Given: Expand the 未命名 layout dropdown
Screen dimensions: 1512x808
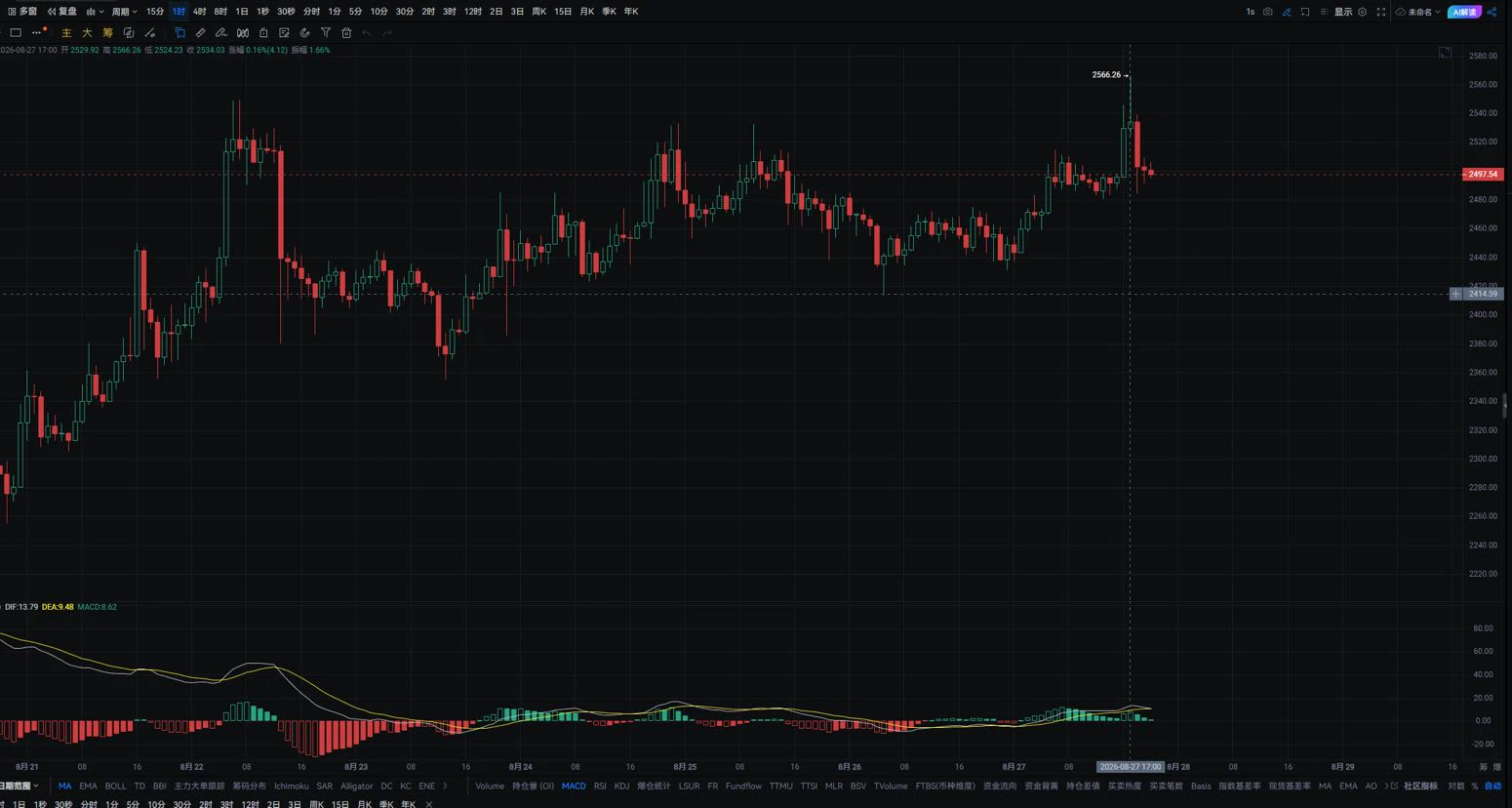Looking at the screenshot, I should coord(1418,12).
